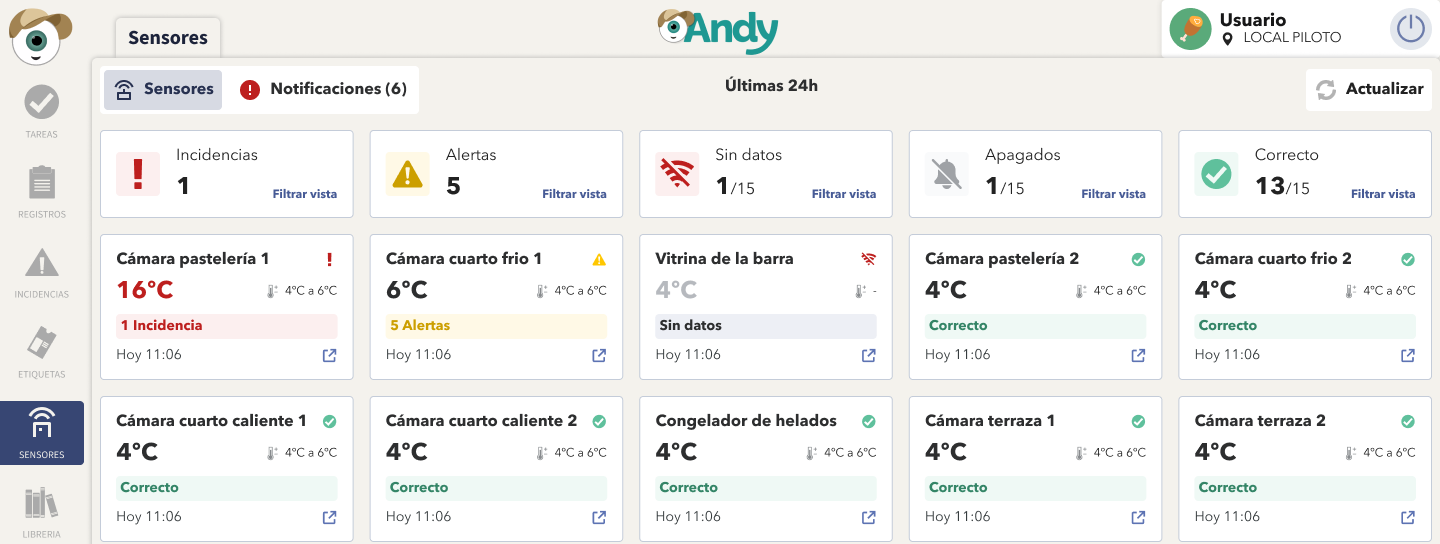Select the Sensores view tab
1440x544 pixels.
tap(163, 89)
